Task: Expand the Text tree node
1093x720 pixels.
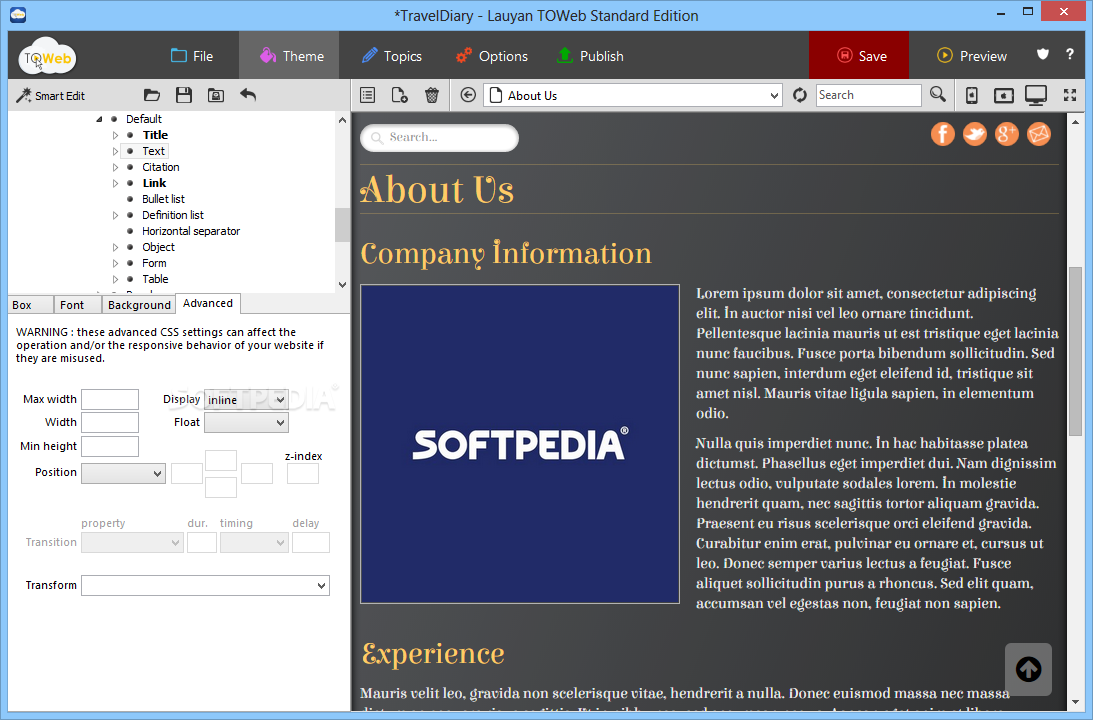Action: click(115, 151)
